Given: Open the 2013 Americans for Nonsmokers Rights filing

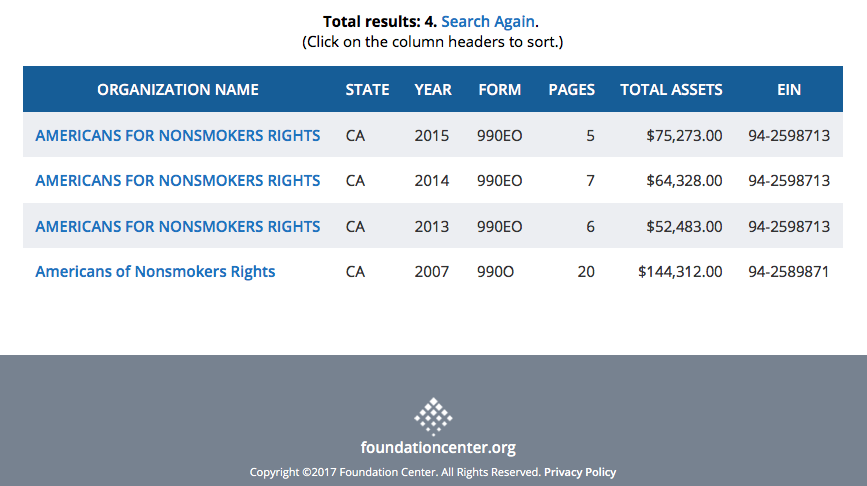Looking at the screenshot, I should (178, 227).
